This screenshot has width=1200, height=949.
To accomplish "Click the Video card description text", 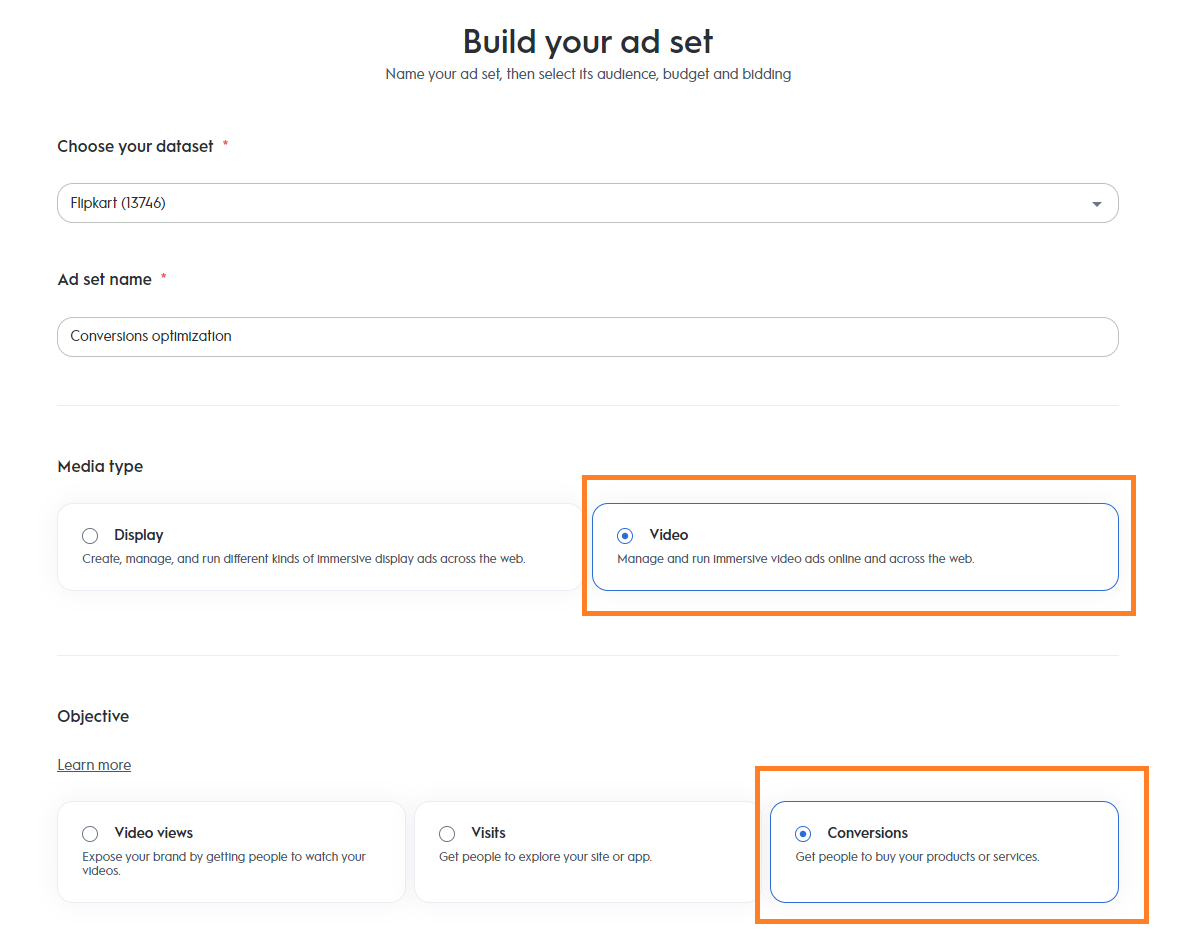I will pos(795,559).
